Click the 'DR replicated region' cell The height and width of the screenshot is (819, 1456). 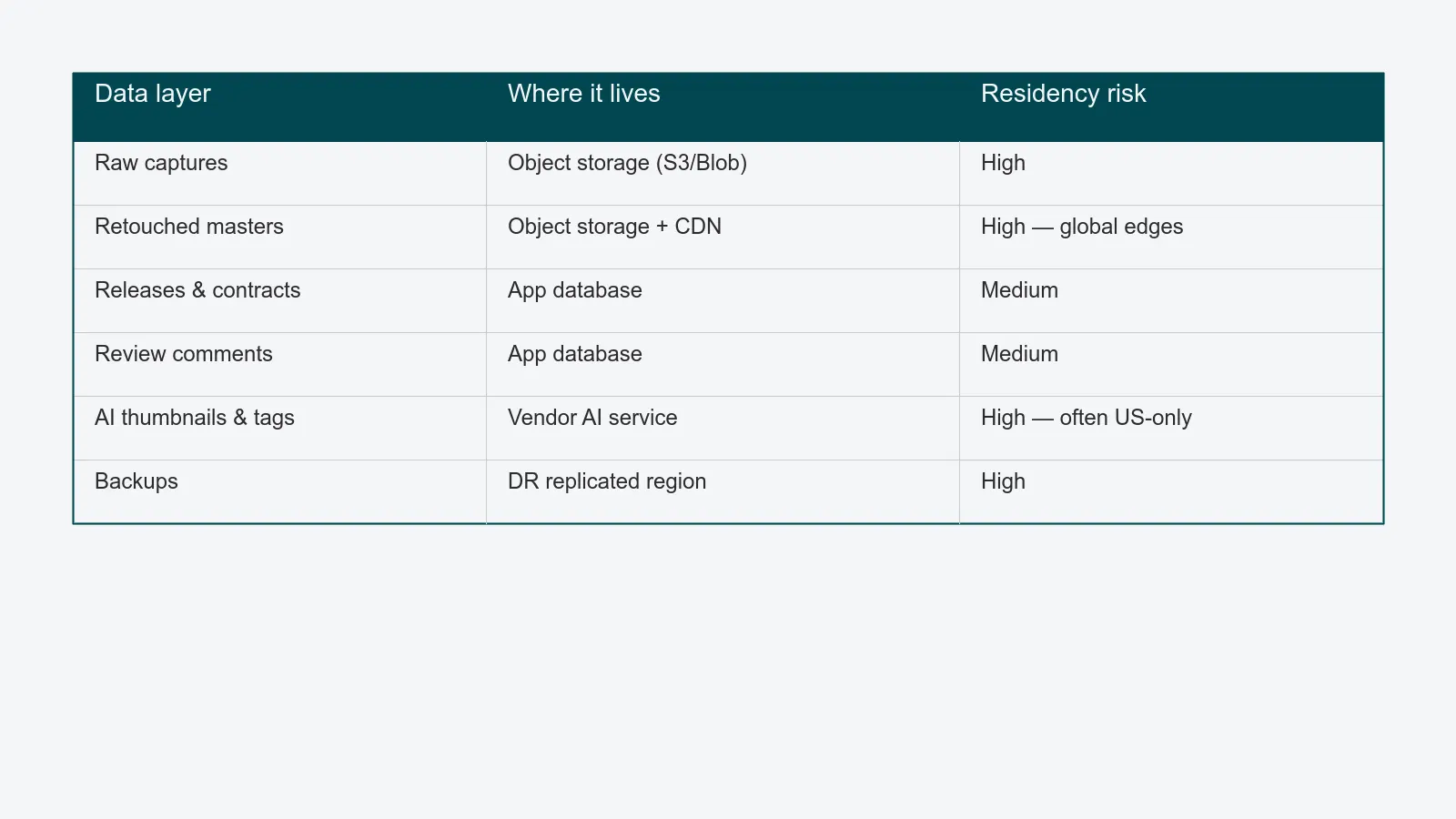[x=723, y=491]
